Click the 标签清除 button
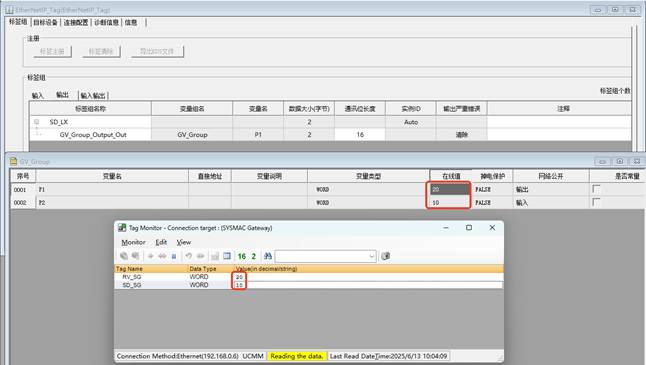The height and width of the screenshot is (365, 646). tap(101, 51)
